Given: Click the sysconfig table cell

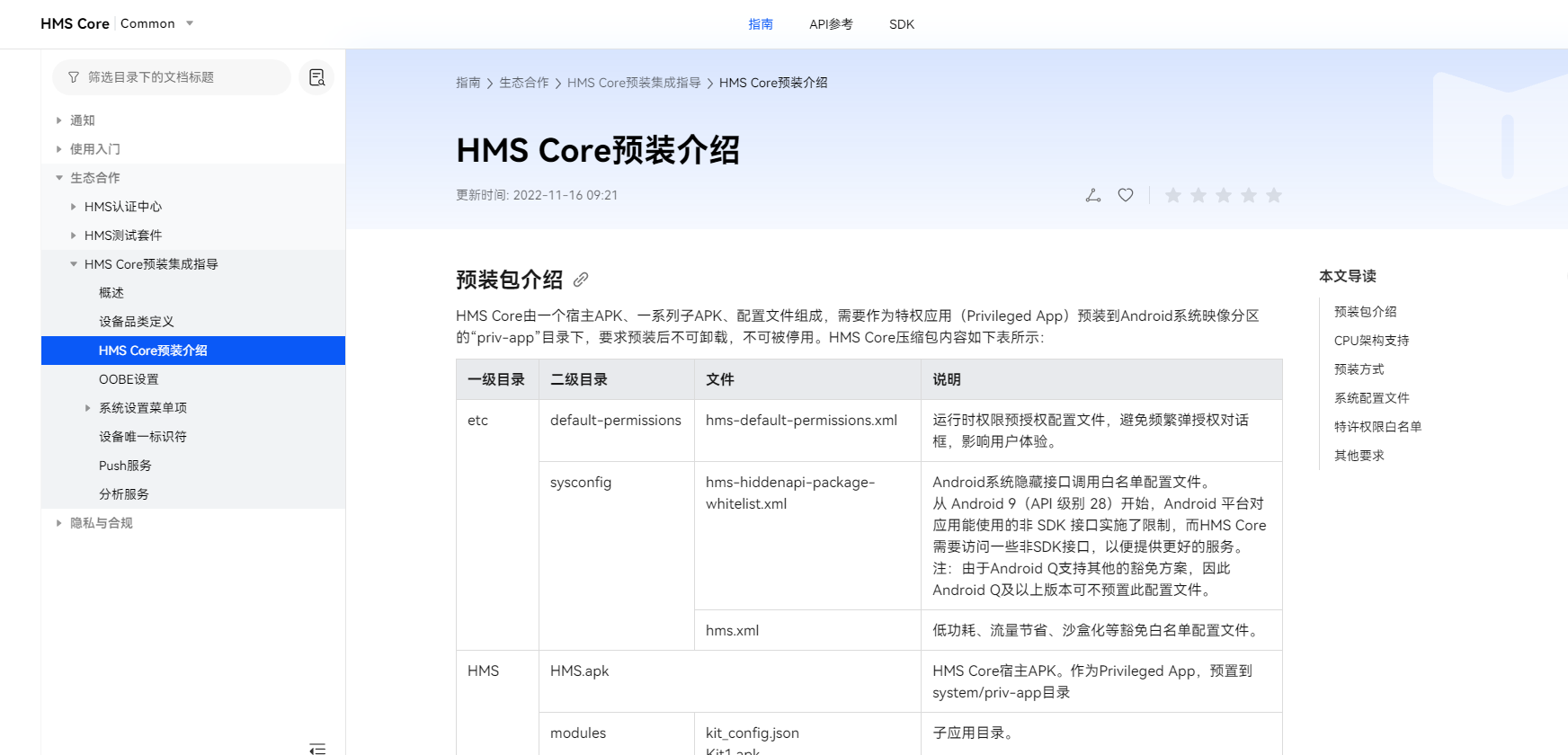Looking at the screenshot, I should (617, 556).
